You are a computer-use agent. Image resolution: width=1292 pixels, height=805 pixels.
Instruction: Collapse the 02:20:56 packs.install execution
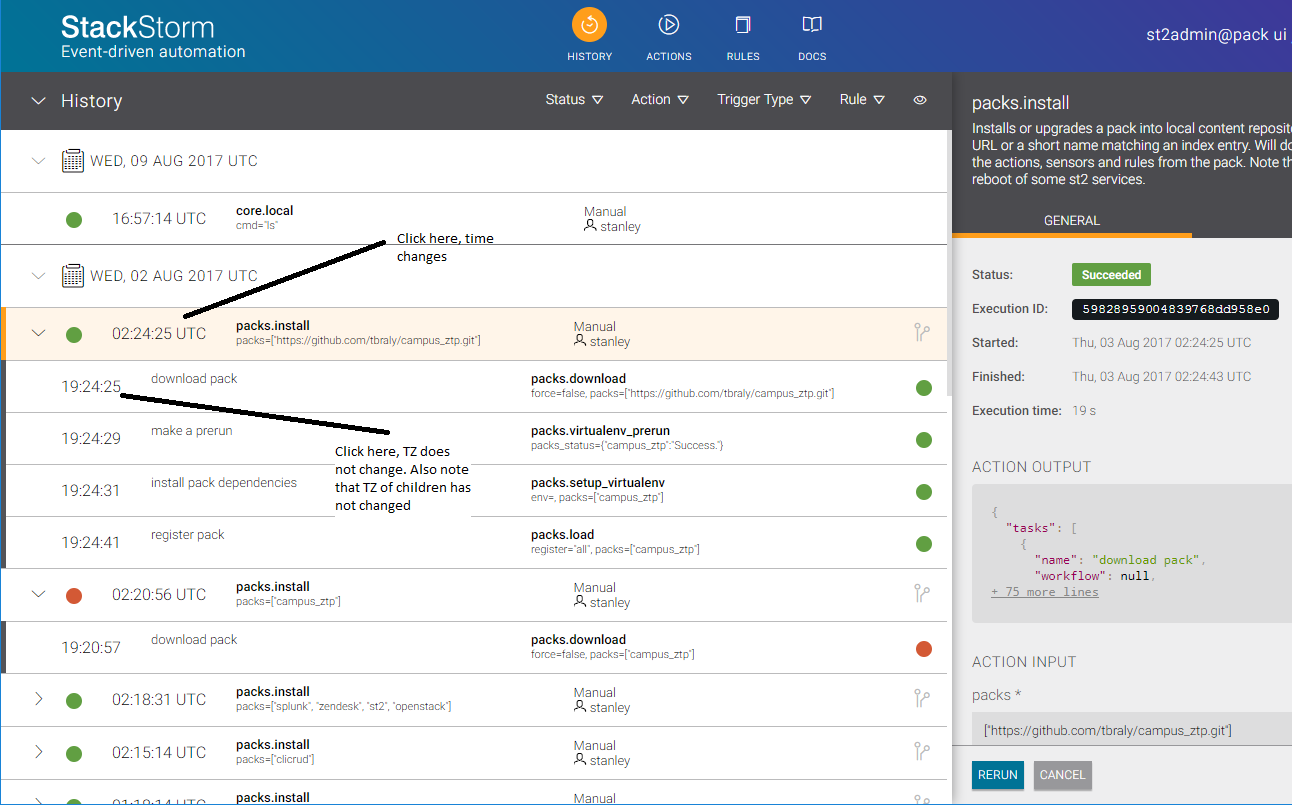tap(38, 594)
